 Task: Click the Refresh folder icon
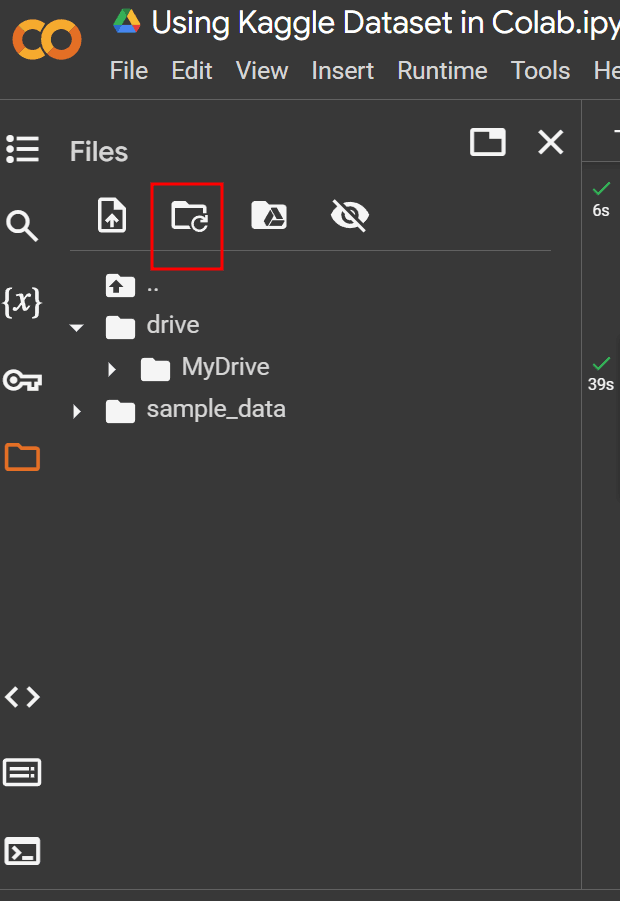pyautogui.click(x=190, y=217)
